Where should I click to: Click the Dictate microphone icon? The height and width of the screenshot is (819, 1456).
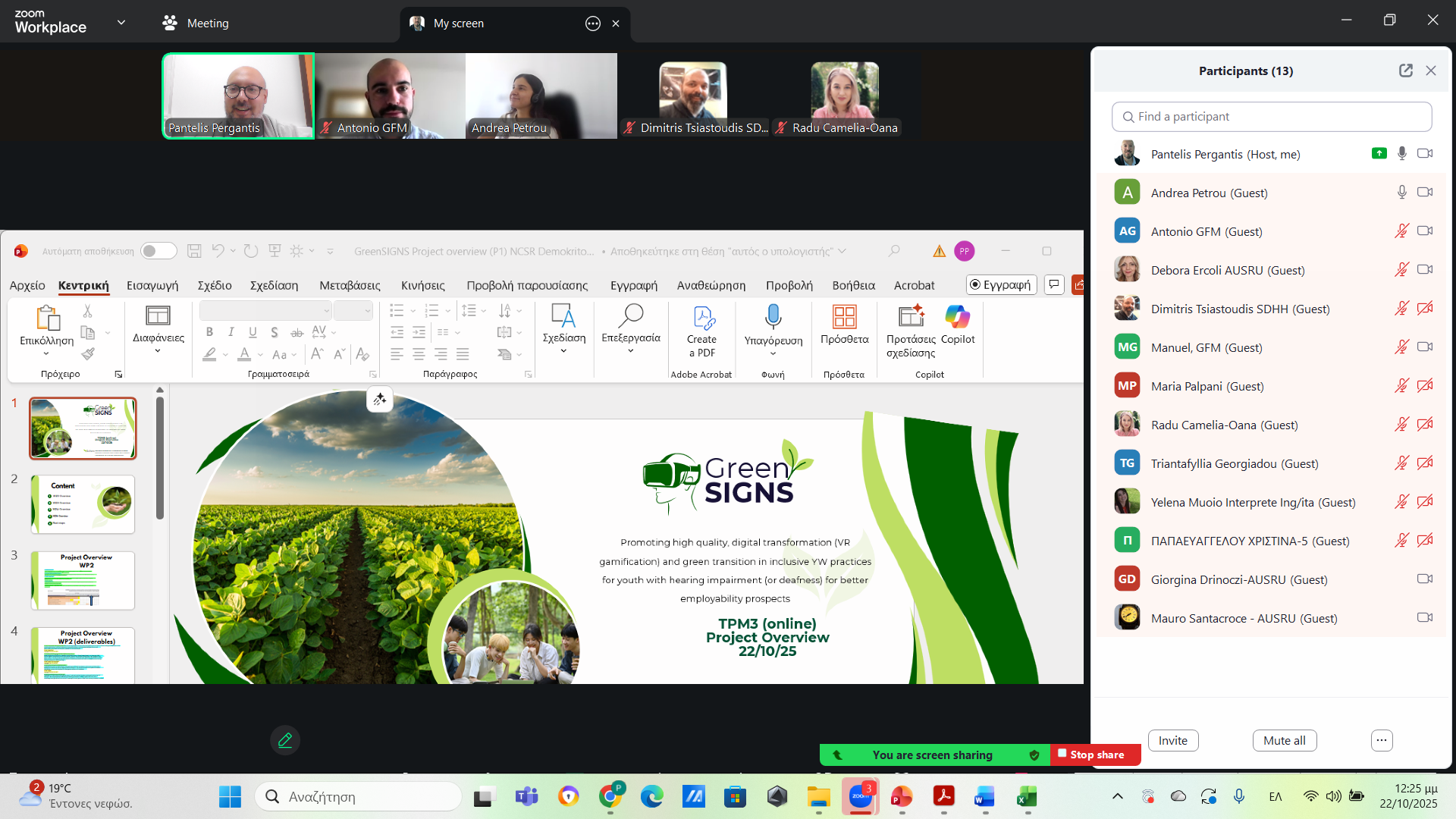pyautogui.click(x=773, y=317)
